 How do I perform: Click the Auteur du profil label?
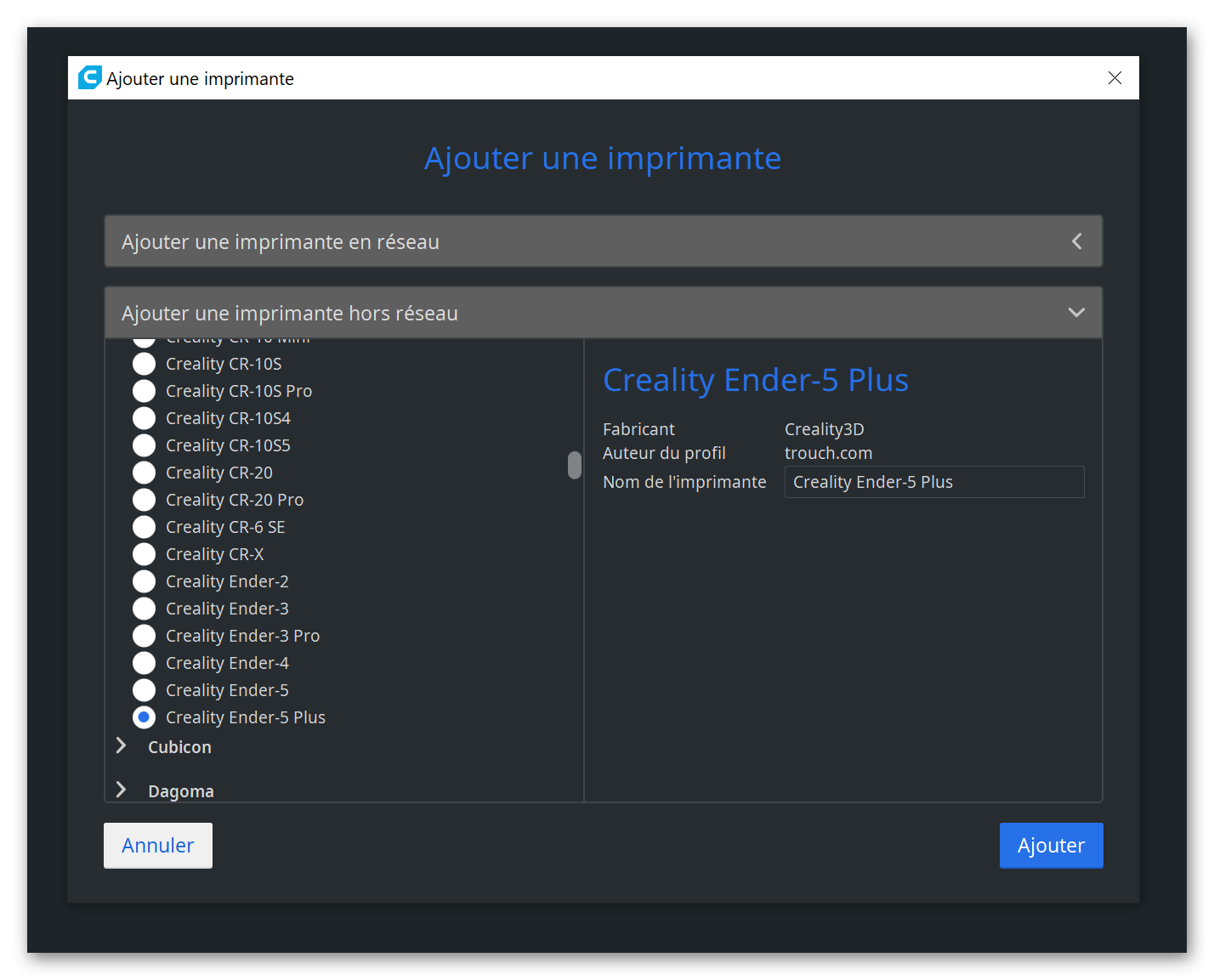tap(664, 453)
